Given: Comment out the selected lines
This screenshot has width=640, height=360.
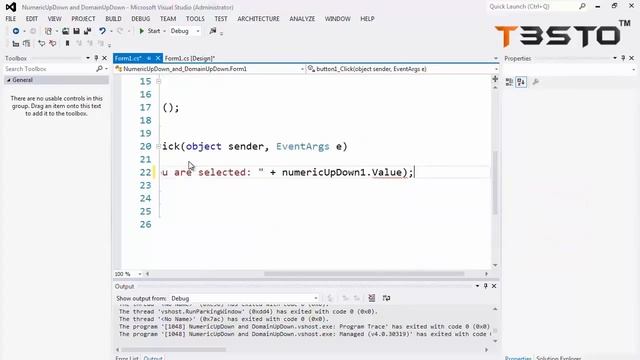Looking at the screenshot, I should coord(42,43).
